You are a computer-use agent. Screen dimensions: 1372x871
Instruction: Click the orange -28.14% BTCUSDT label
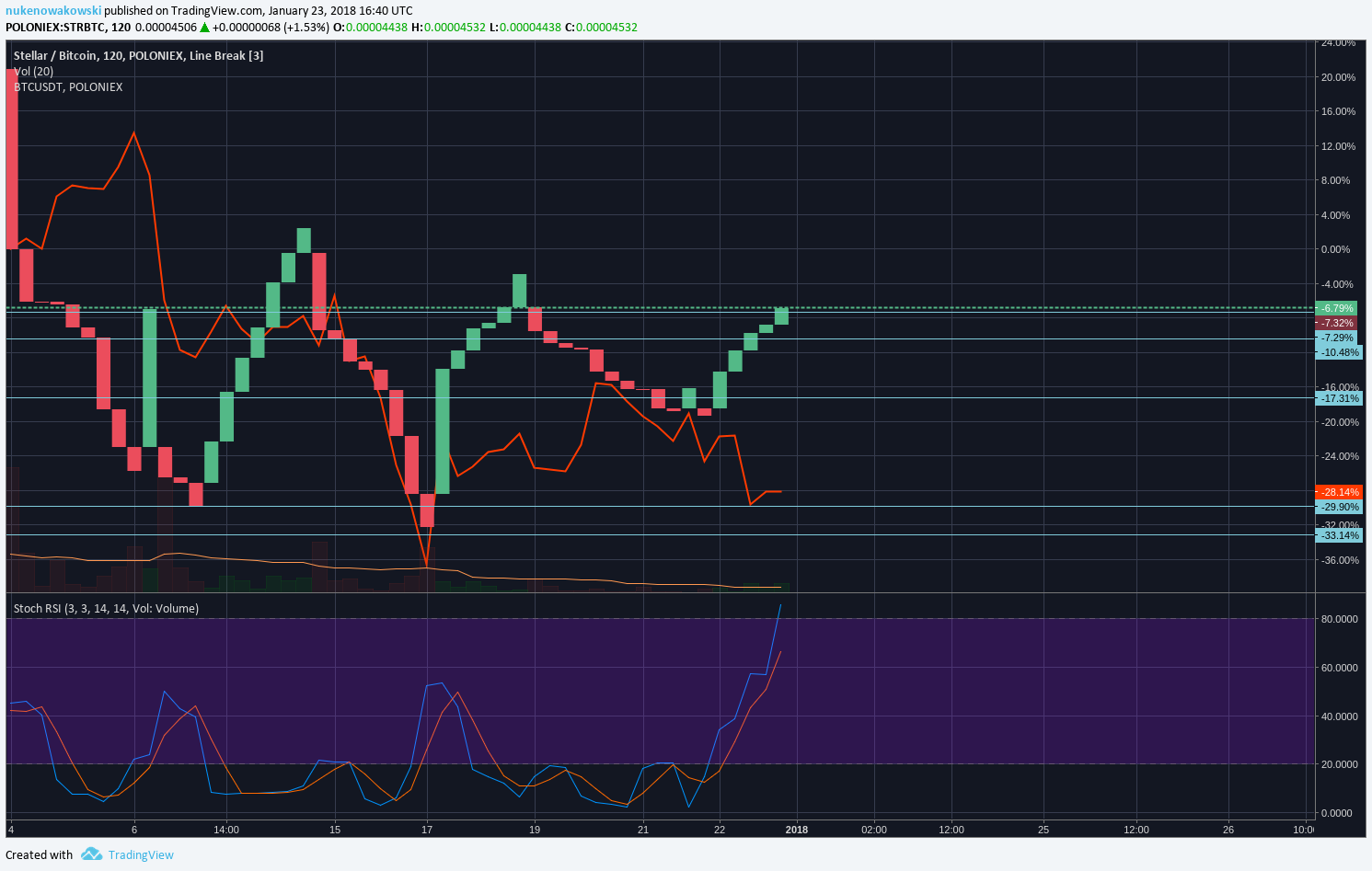1339,492
